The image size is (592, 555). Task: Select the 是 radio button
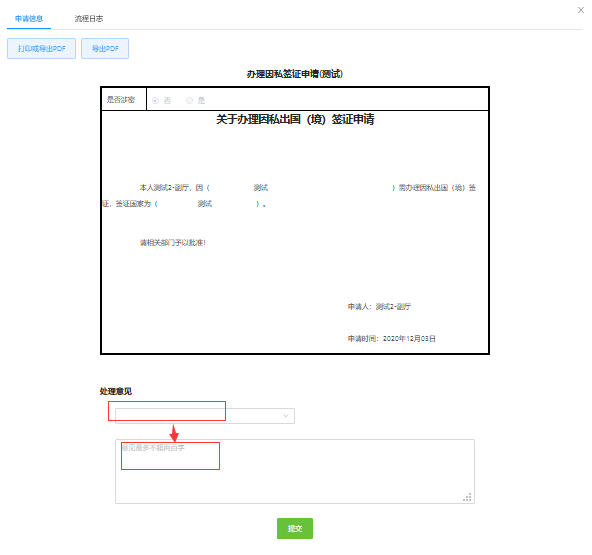pos(190,100)
